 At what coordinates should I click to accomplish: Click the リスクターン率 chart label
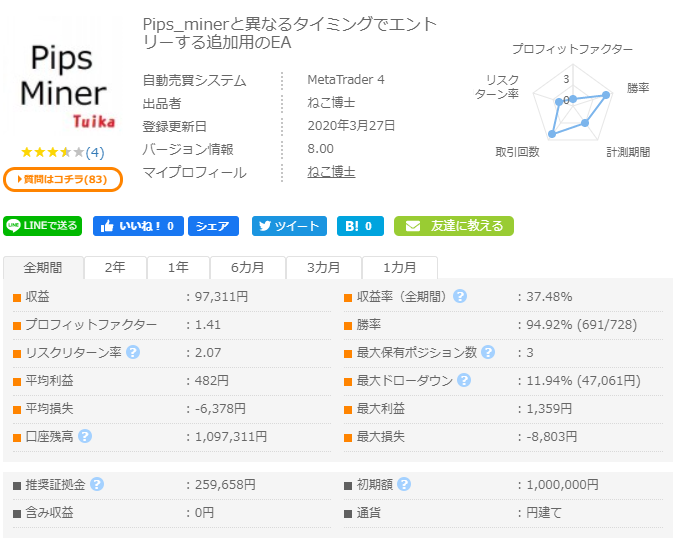click(x=497, y=87)
